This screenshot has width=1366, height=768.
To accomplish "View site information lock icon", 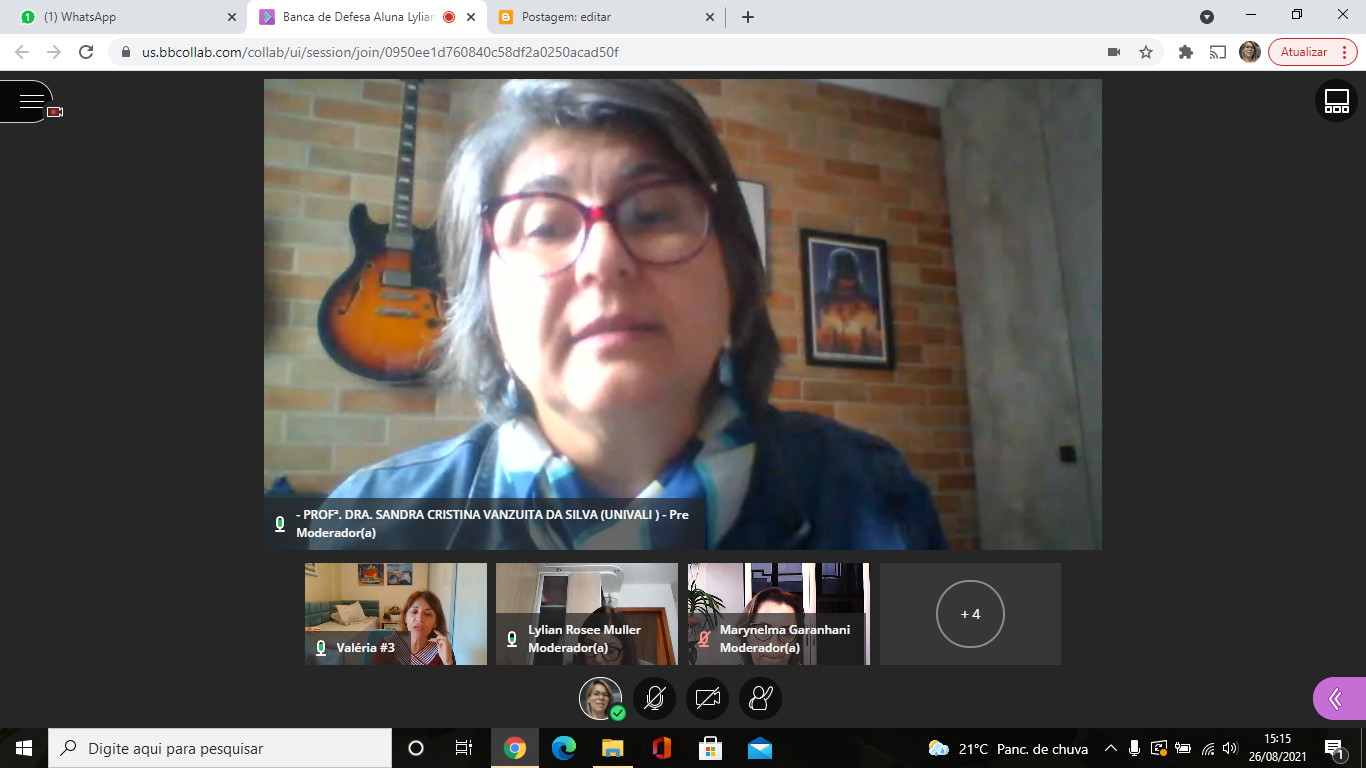I will (x=126, y=52).
